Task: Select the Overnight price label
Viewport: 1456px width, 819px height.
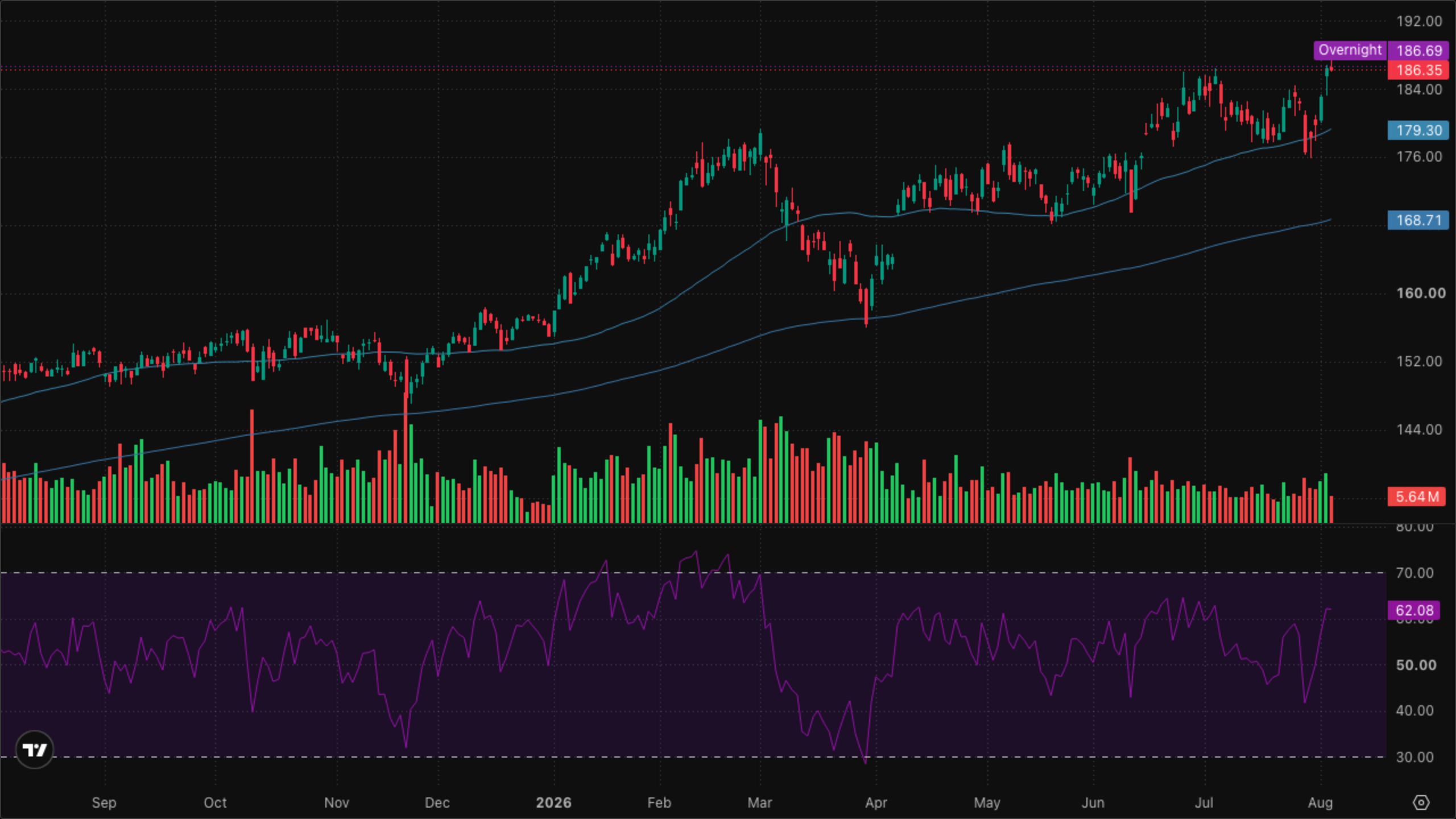Action: click(x=1350, y=50)
